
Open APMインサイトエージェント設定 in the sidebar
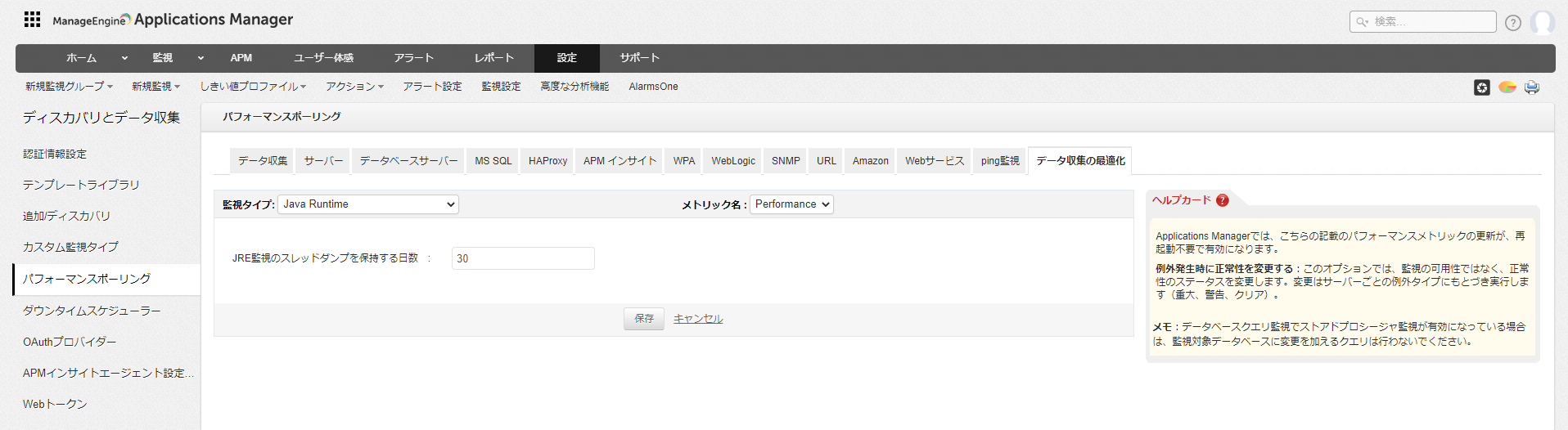point(108,373)
